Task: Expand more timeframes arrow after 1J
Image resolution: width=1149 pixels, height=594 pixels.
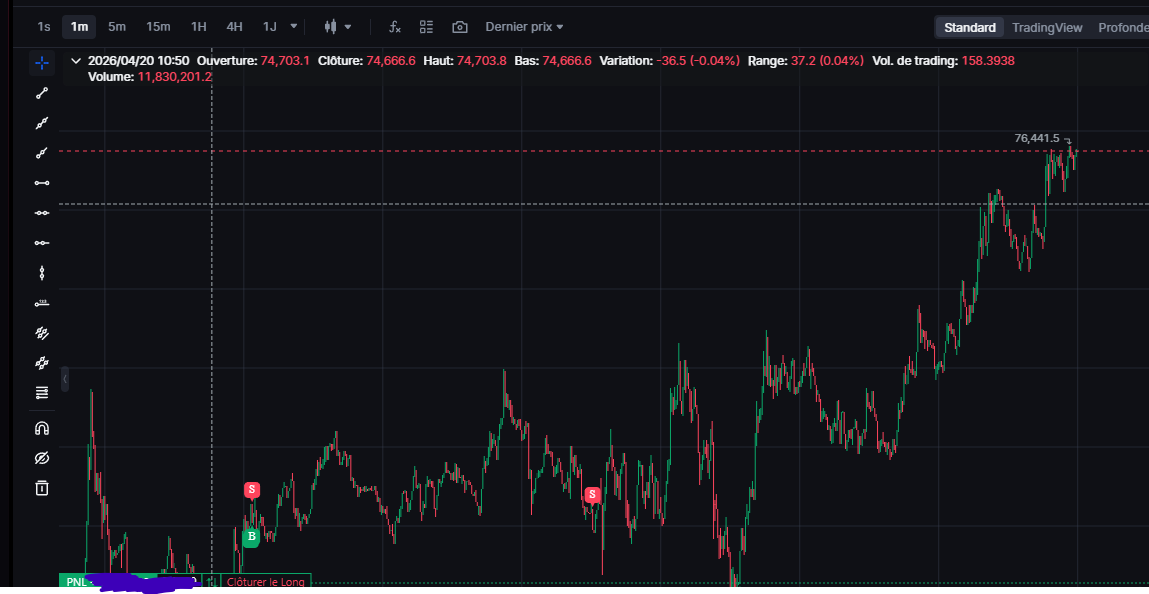Action: click(294, 26)
